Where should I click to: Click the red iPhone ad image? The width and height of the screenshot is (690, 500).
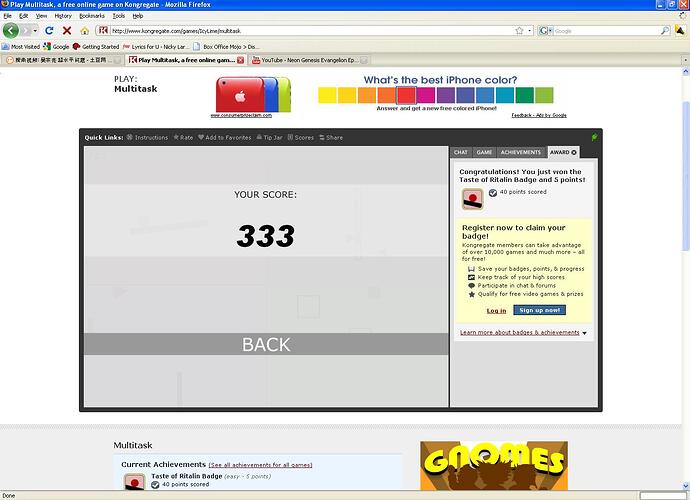click(x=253, y=94)
